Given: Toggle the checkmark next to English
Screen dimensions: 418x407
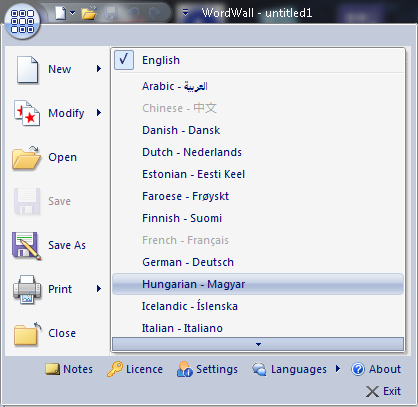Looking at the screenshot, I should point(124,60).
